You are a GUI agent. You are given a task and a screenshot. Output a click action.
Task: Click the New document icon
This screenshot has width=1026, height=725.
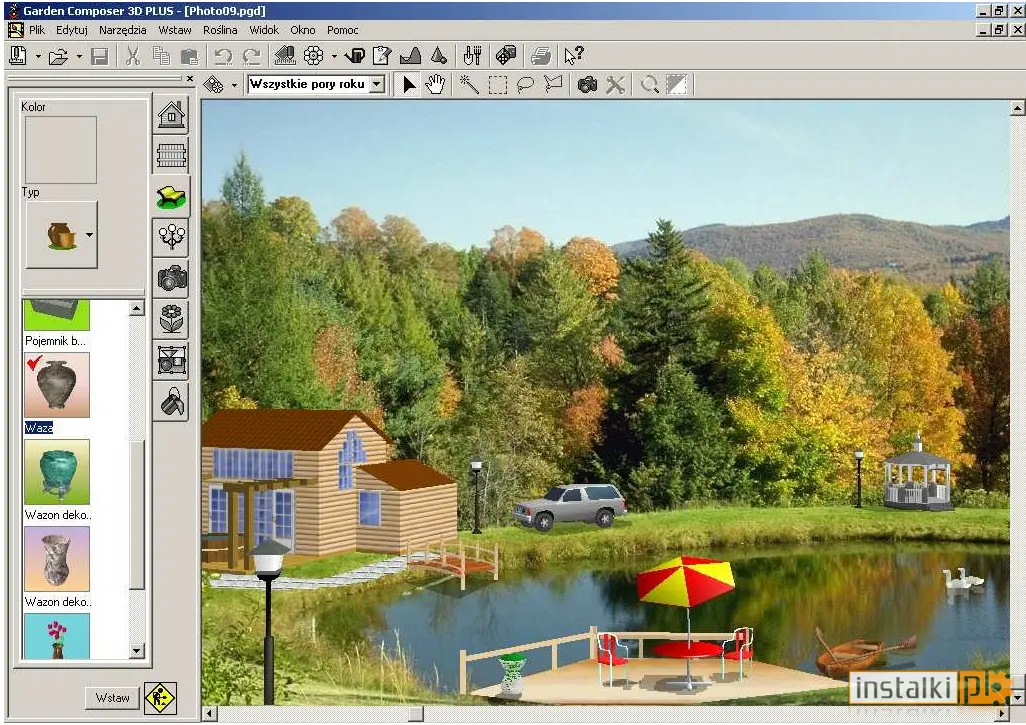click(x=18, y=56)
